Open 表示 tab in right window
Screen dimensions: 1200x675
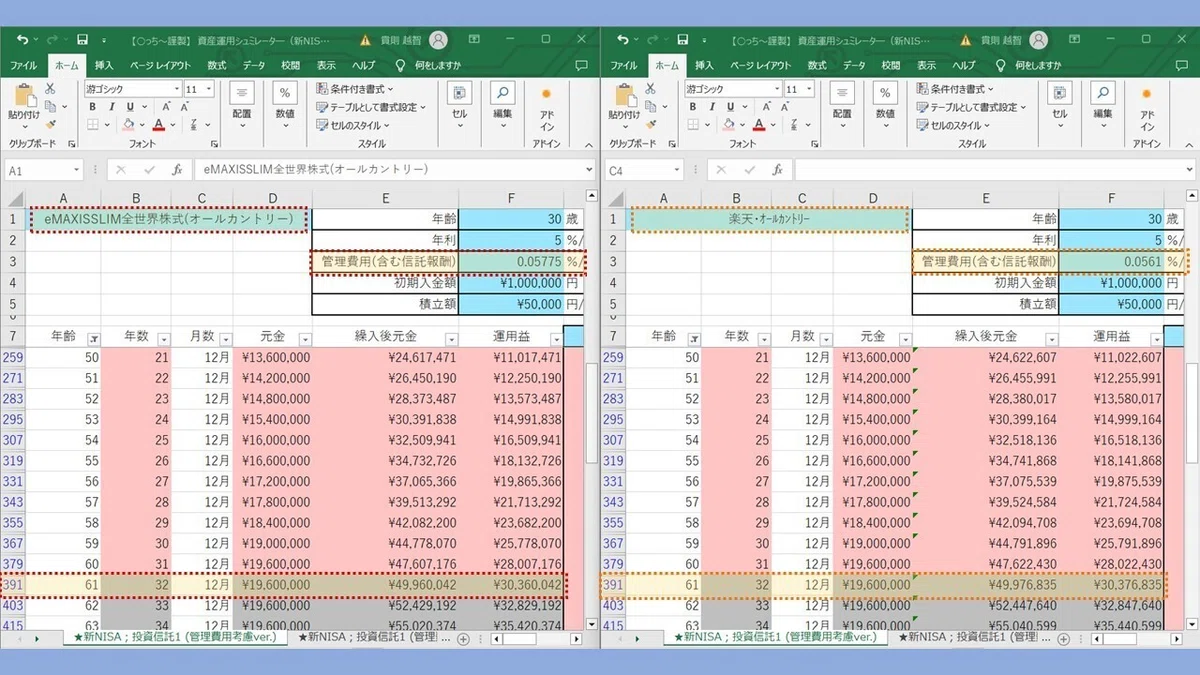926,65
